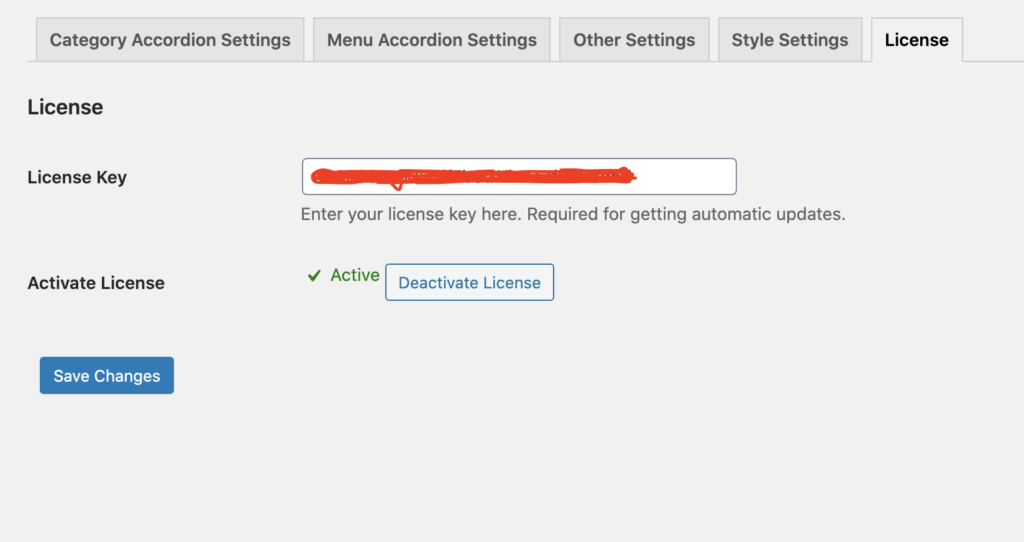Save Changes button
This screenshot has height=542, width=1024.
point(106,375)
